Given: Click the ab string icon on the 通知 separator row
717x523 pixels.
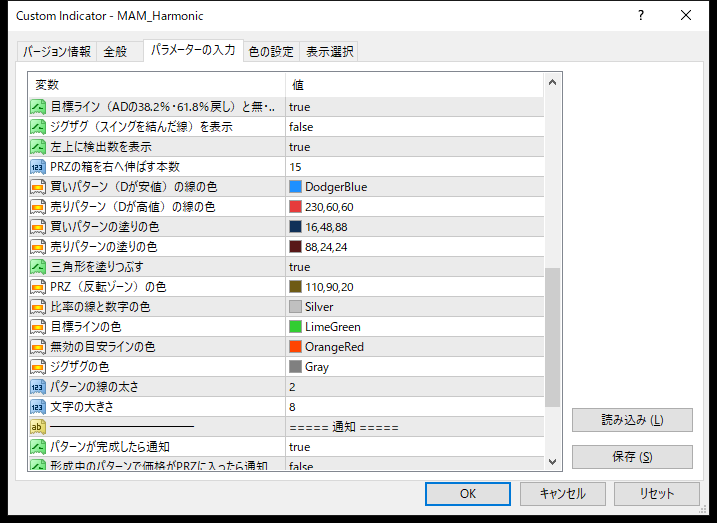Looking at the screenshot, I should tap(38, 427).
